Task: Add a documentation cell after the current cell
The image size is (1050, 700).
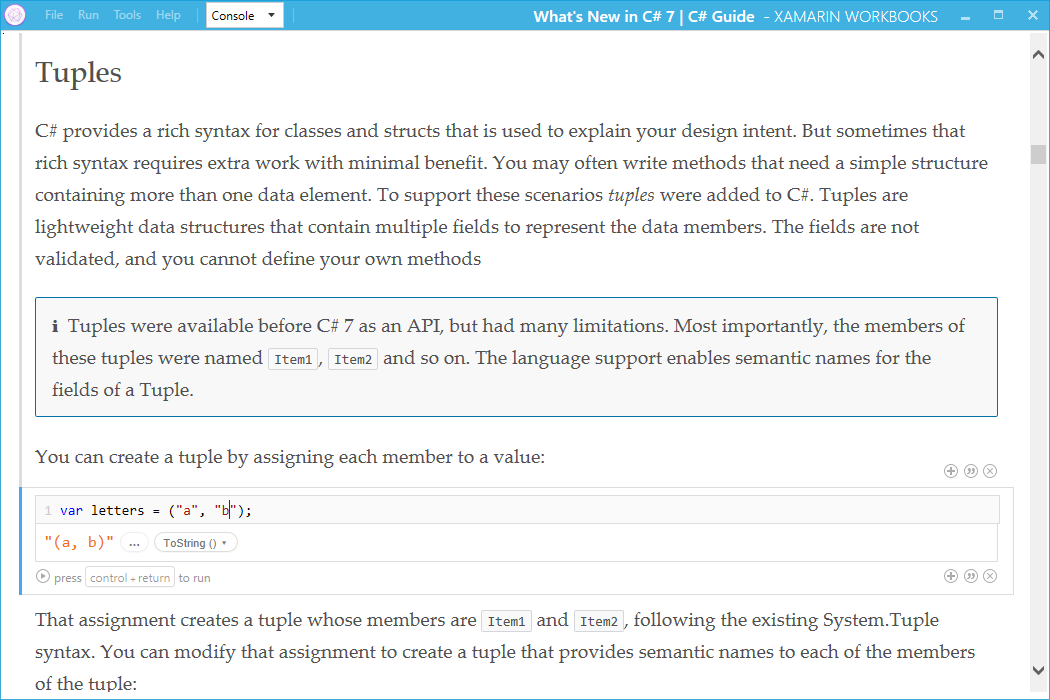Action: tap(970, 576)
